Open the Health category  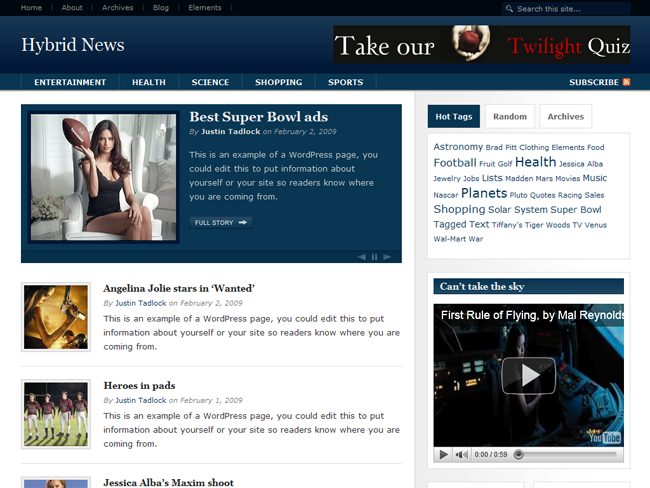click(x=149, y=82)
